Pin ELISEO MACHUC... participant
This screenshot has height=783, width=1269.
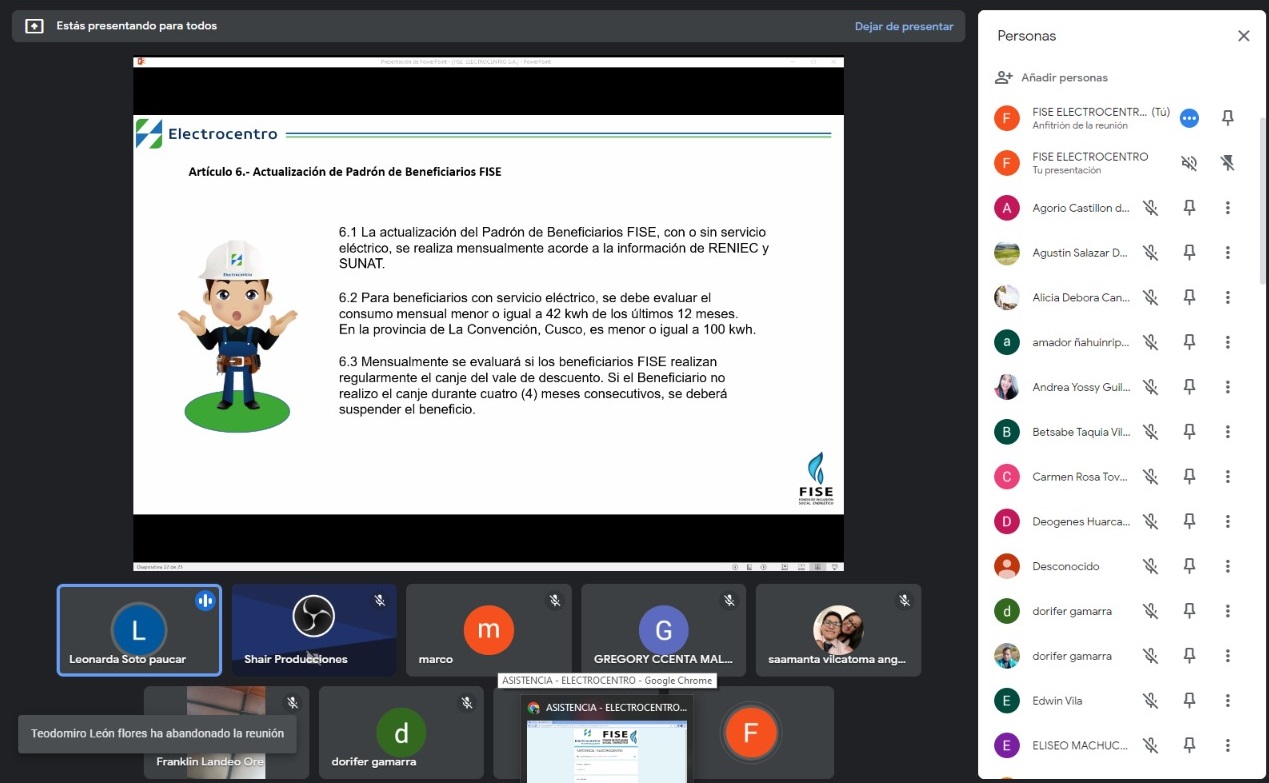click(1189, 745)
